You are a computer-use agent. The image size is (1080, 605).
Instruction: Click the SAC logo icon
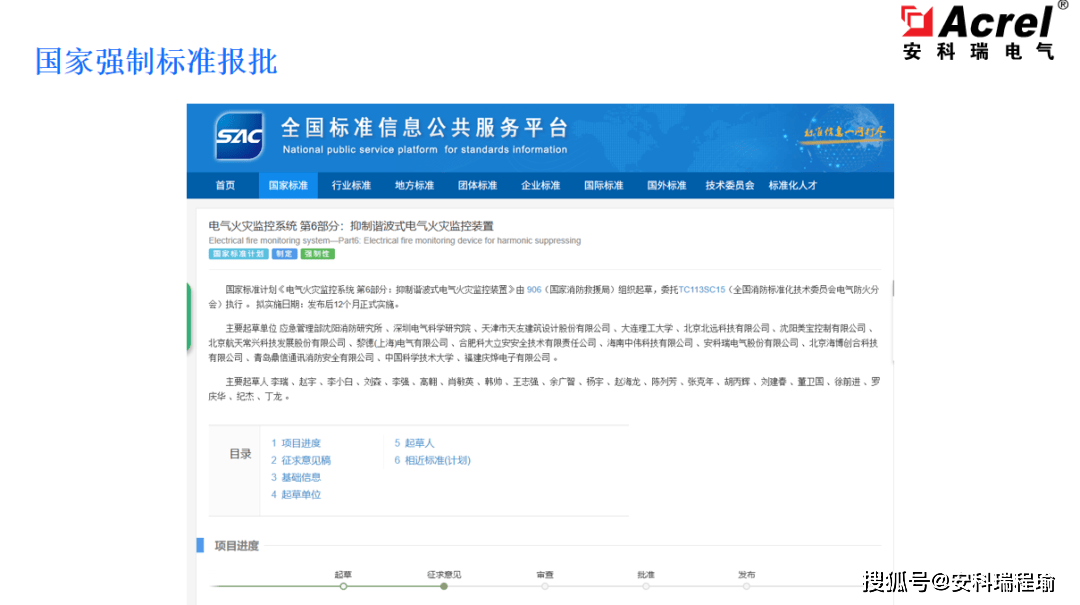click(x=239, y=136)
